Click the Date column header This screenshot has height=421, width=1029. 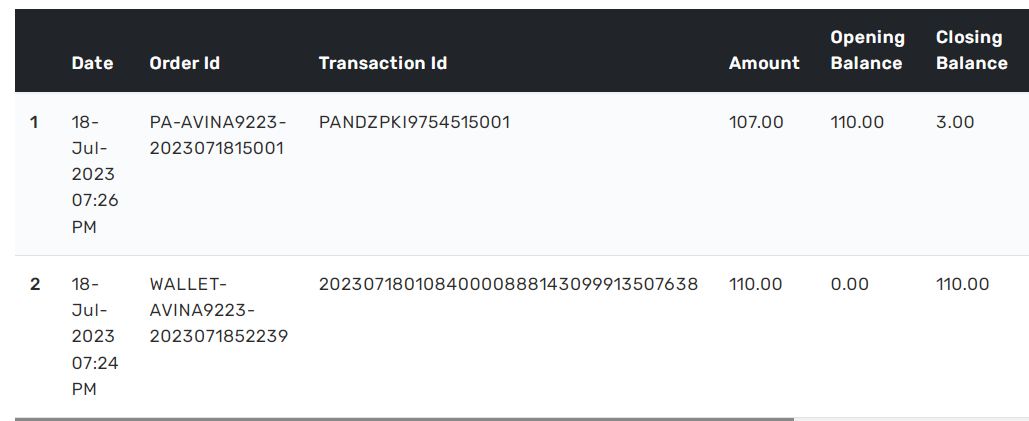pyautogui.click(x=92, y=63)
